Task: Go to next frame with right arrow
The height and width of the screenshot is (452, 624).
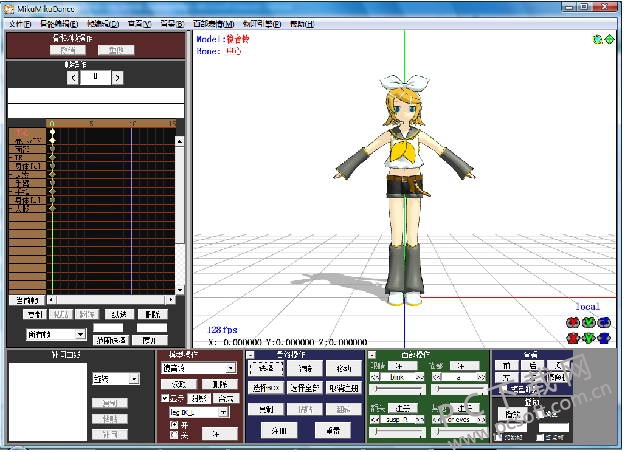Action: [117, 78]
